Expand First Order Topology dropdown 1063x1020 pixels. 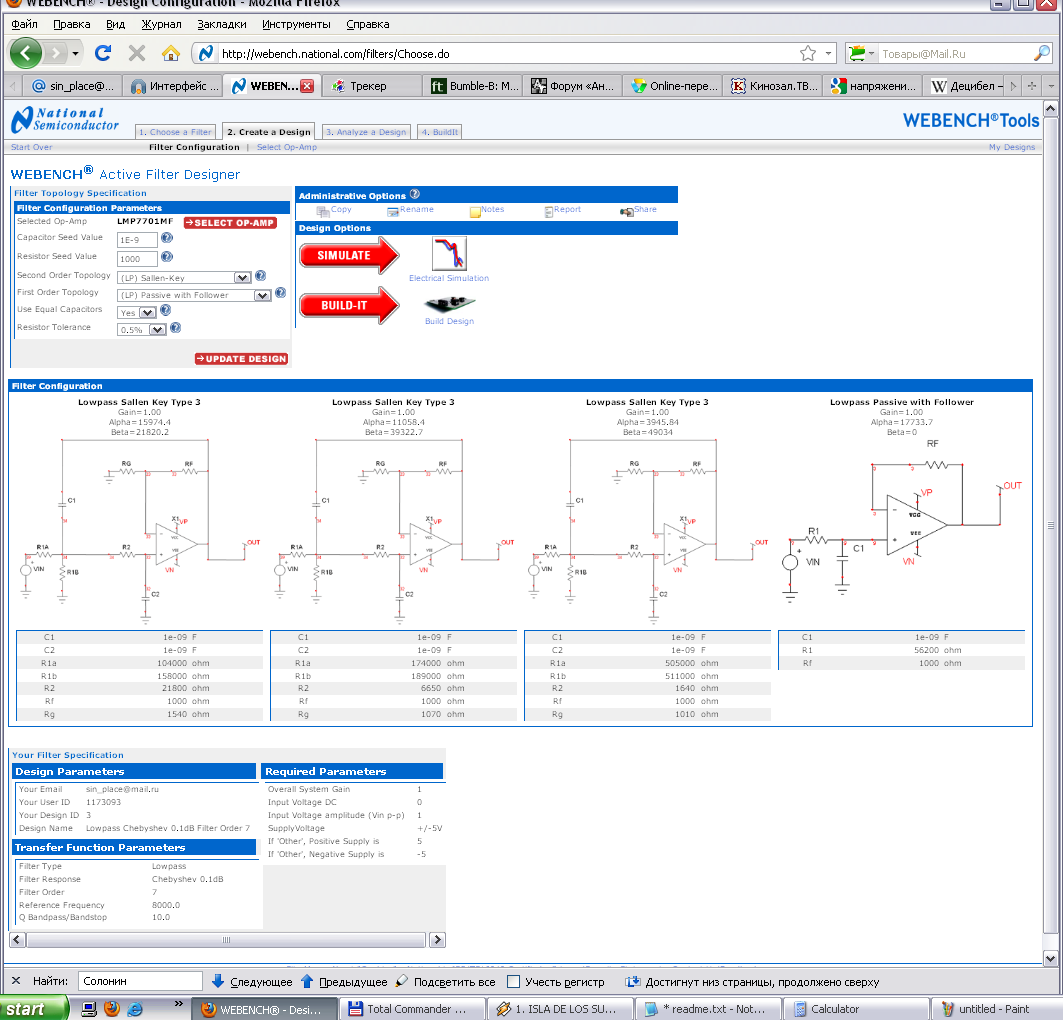(x=262, y=295)
